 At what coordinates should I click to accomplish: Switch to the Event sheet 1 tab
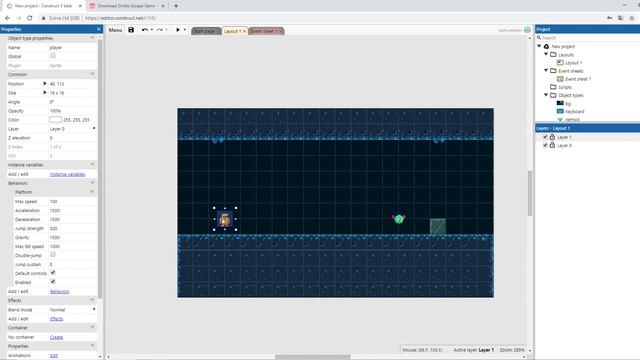(266, 31)
